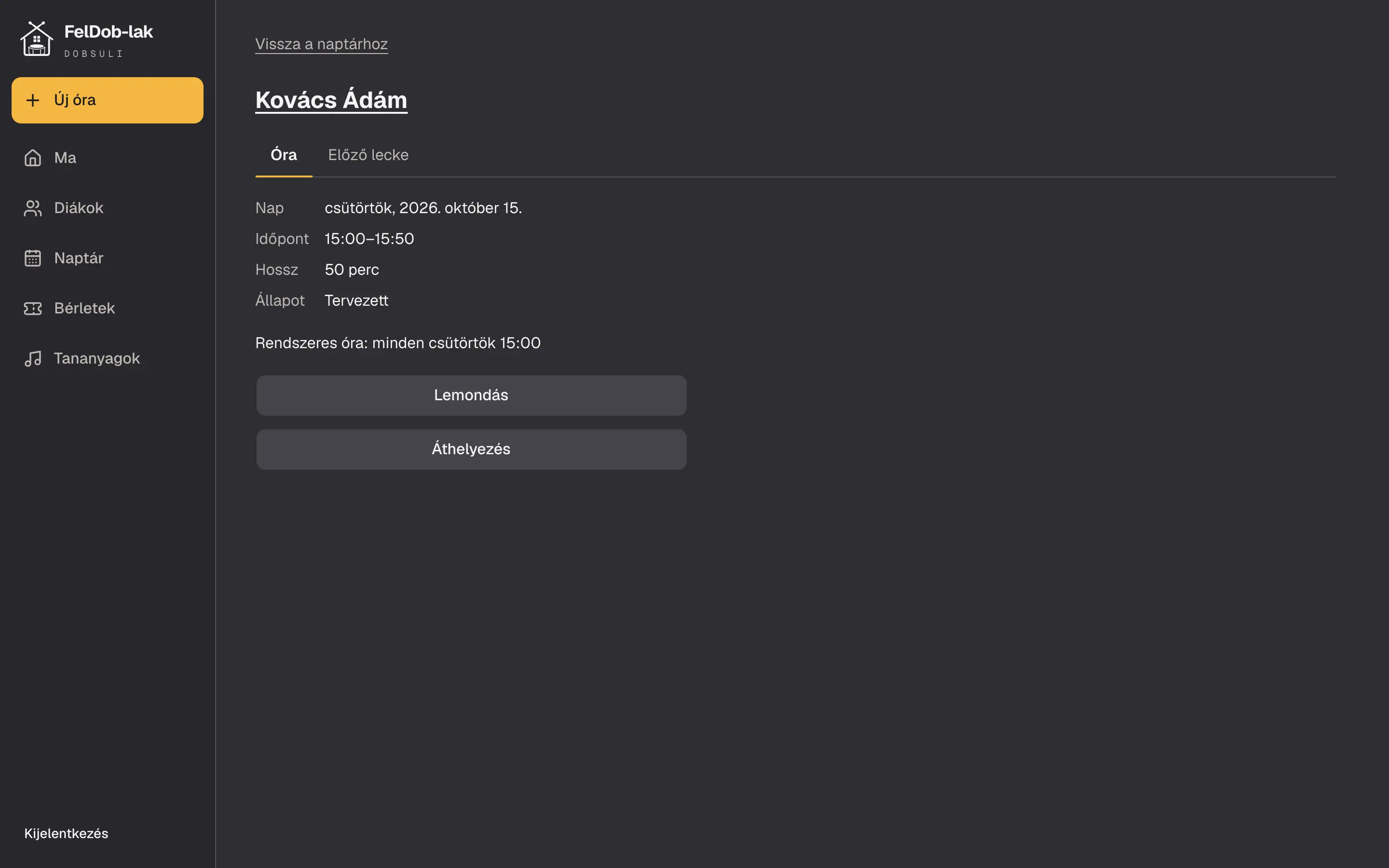Click the Lemondás button
The width and height of the screenshot is (1389, 868).
[x=471, y=395]
